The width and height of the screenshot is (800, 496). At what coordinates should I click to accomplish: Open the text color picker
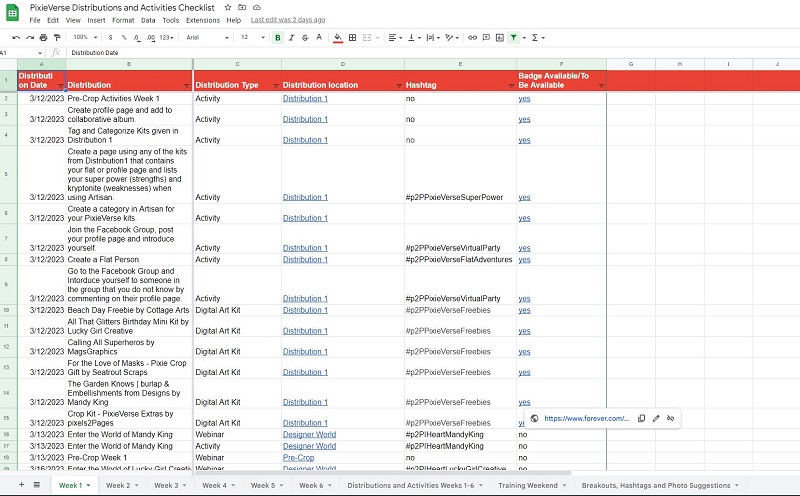coord(319,37)
